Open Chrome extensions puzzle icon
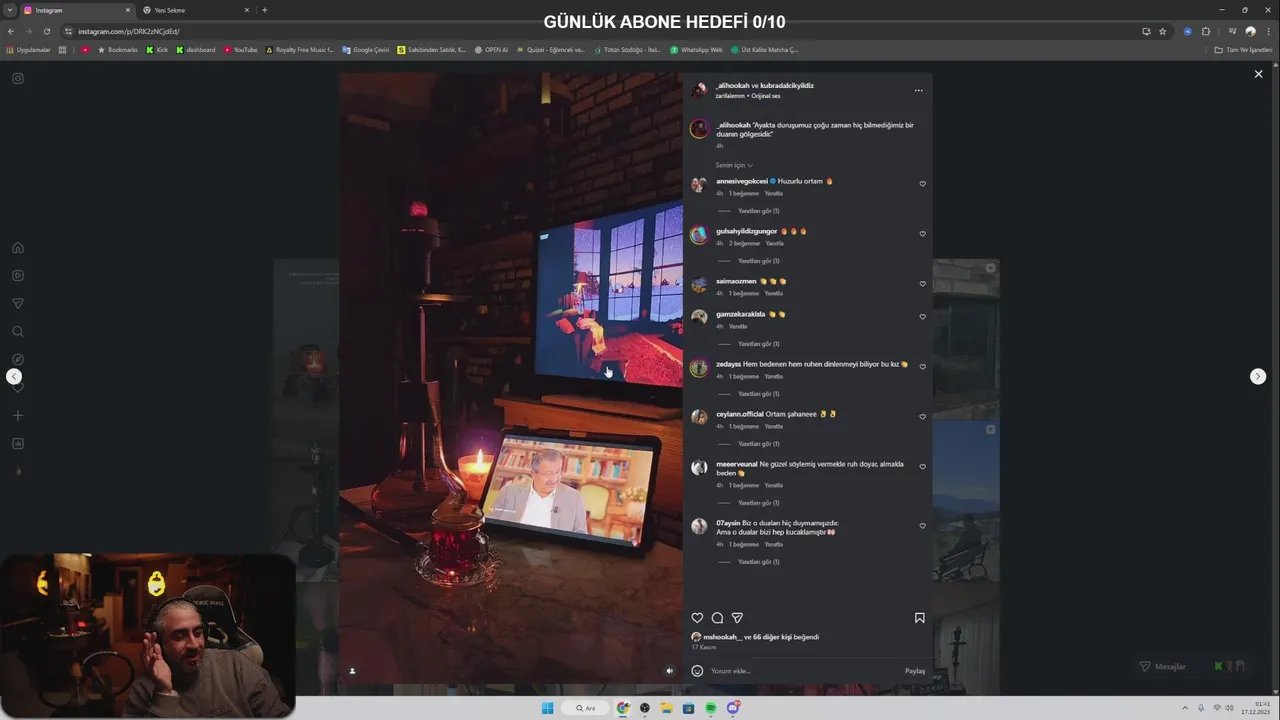 [x=1205, y=31]
